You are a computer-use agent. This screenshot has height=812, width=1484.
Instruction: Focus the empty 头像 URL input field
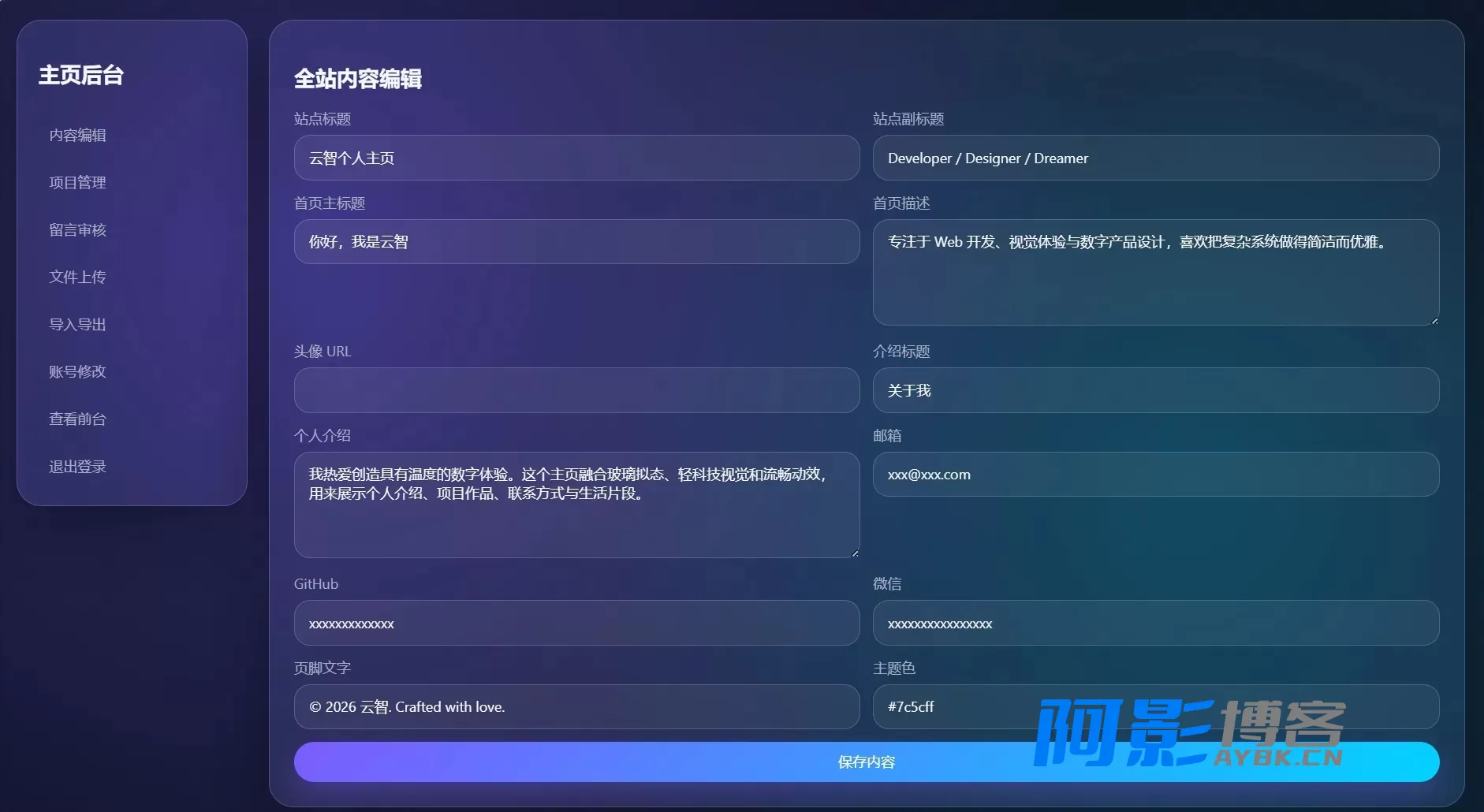coord(576,390)
